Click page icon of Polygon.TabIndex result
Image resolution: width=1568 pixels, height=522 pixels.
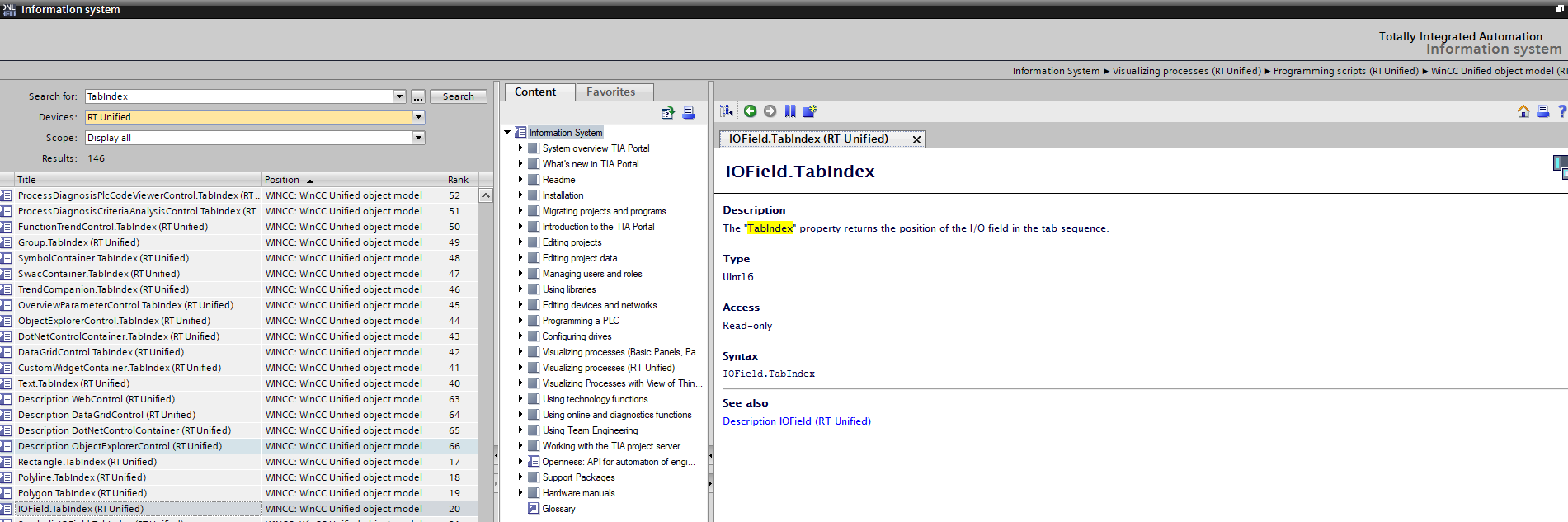7,493
